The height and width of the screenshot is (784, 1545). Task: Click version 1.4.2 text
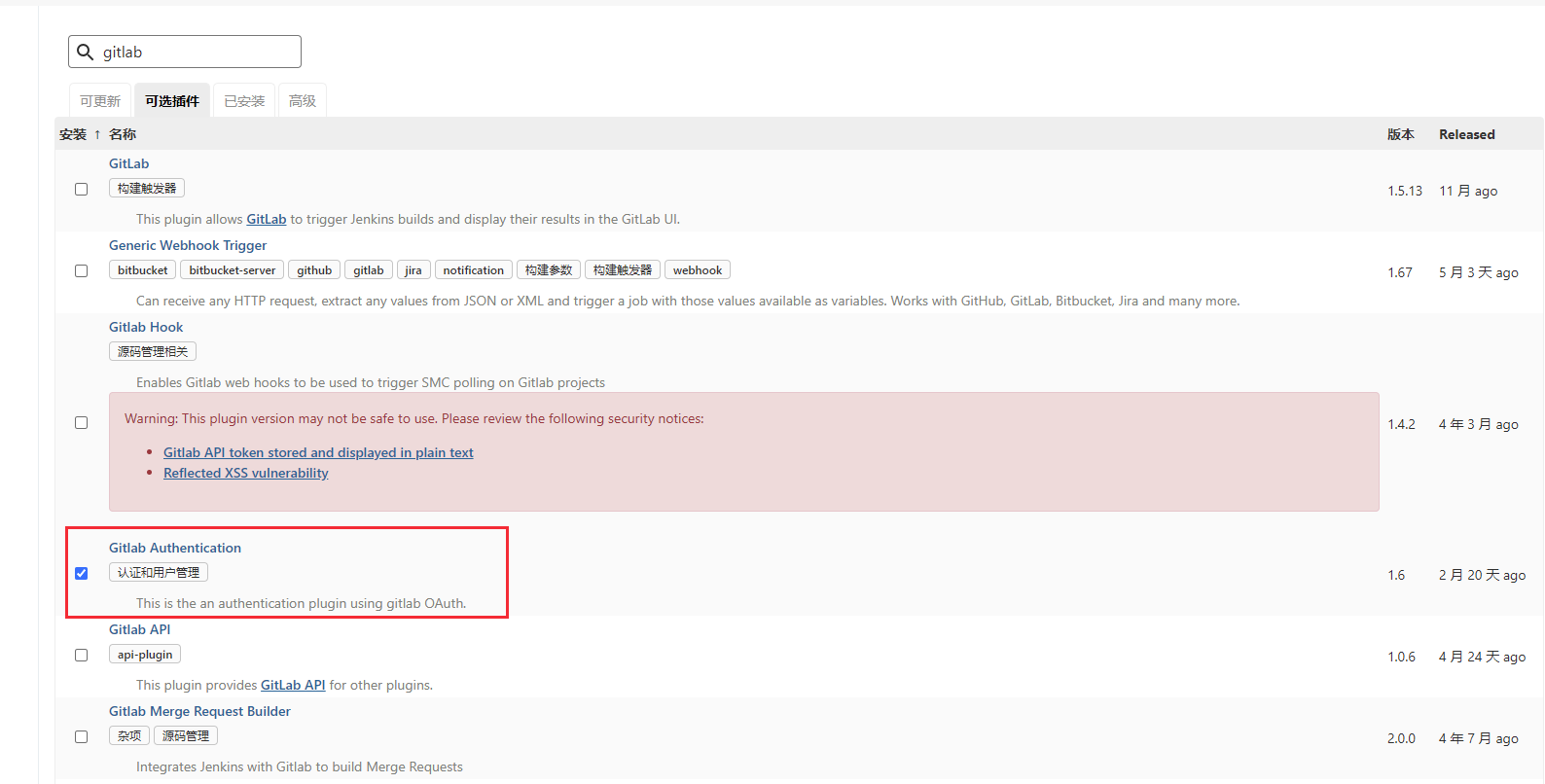click(x=1402, y=424)
